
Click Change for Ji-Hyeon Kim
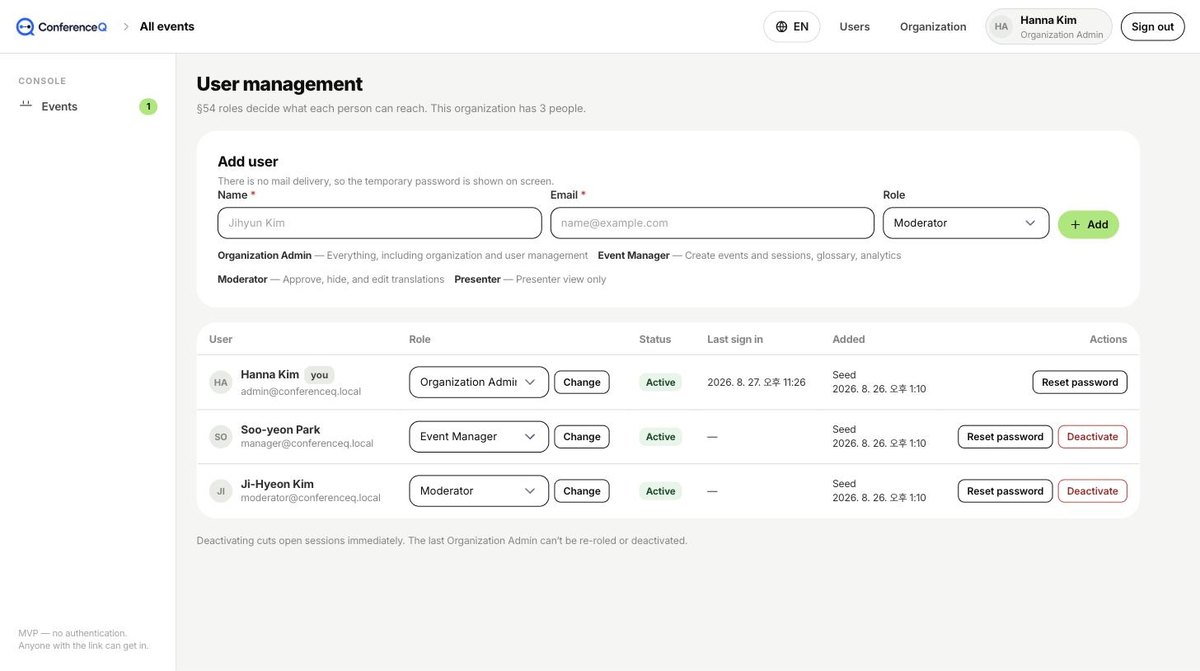coord(582,491)
